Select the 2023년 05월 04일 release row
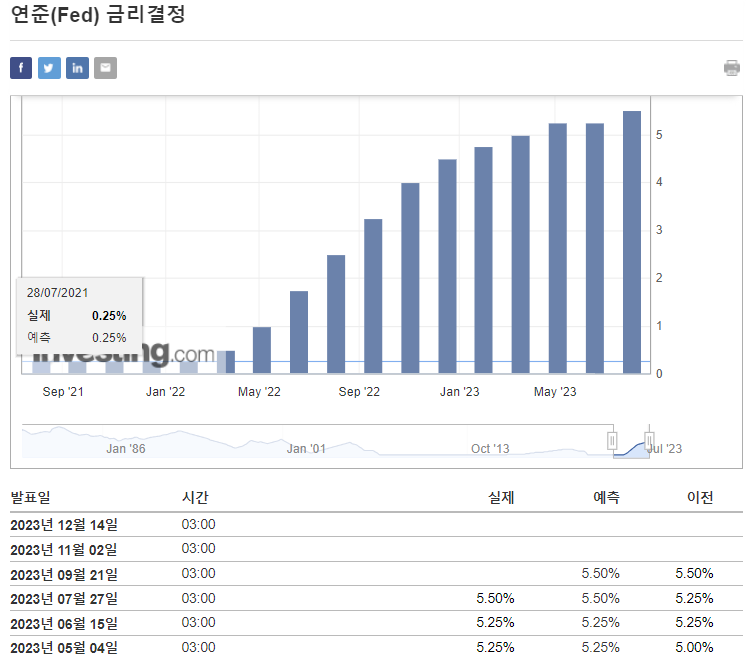Screen dimensions: 746x664 (x=376, y=648)
